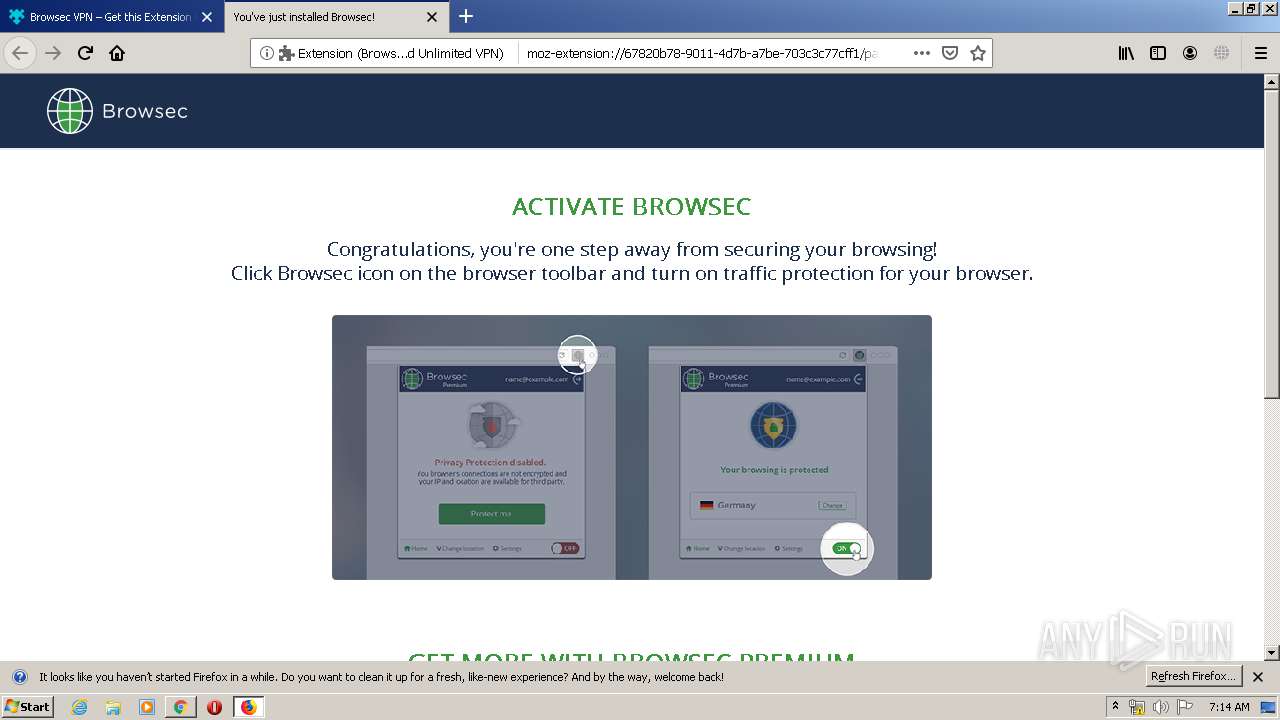This screenshot has width=1280, height=720.
Task: Open Chrome from the taskbar
Action: pos(180,707)
